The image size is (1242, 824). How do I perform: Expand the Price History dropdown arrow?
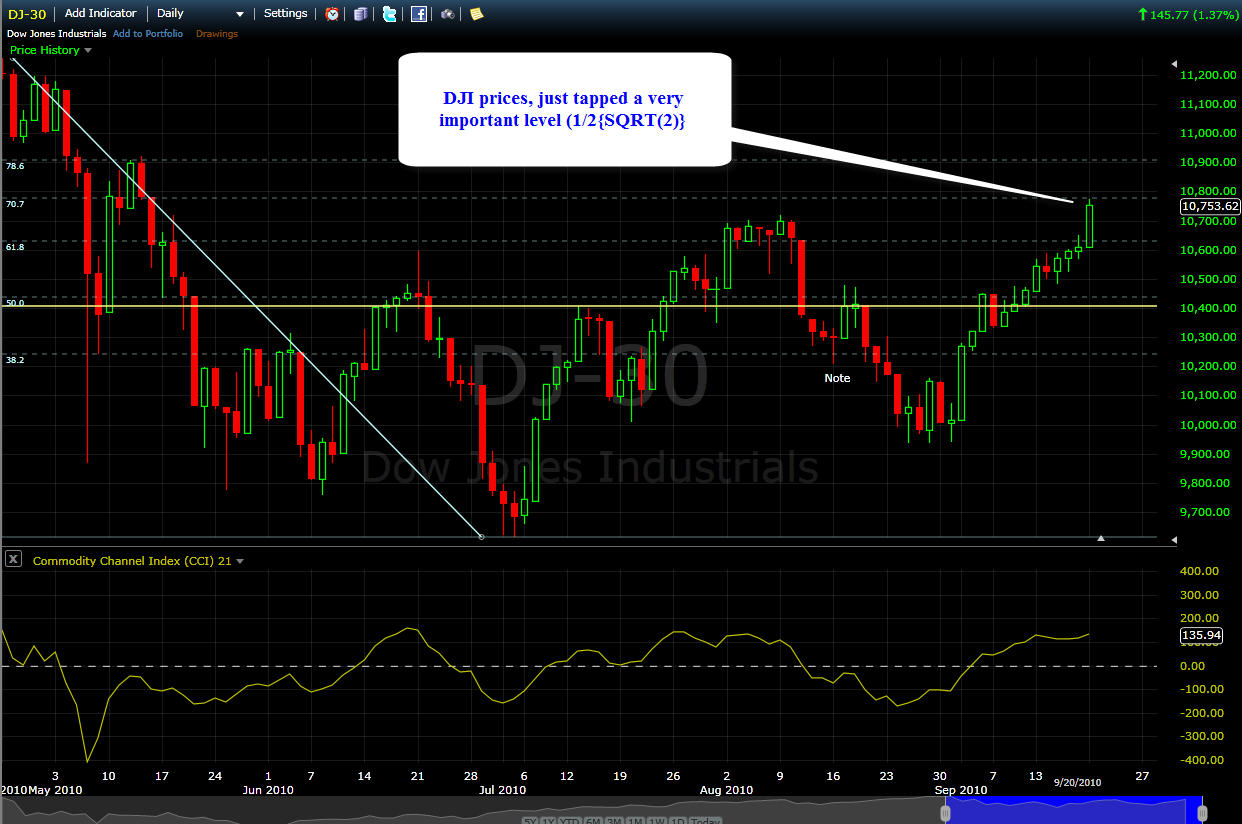click(x=88, y=50)
